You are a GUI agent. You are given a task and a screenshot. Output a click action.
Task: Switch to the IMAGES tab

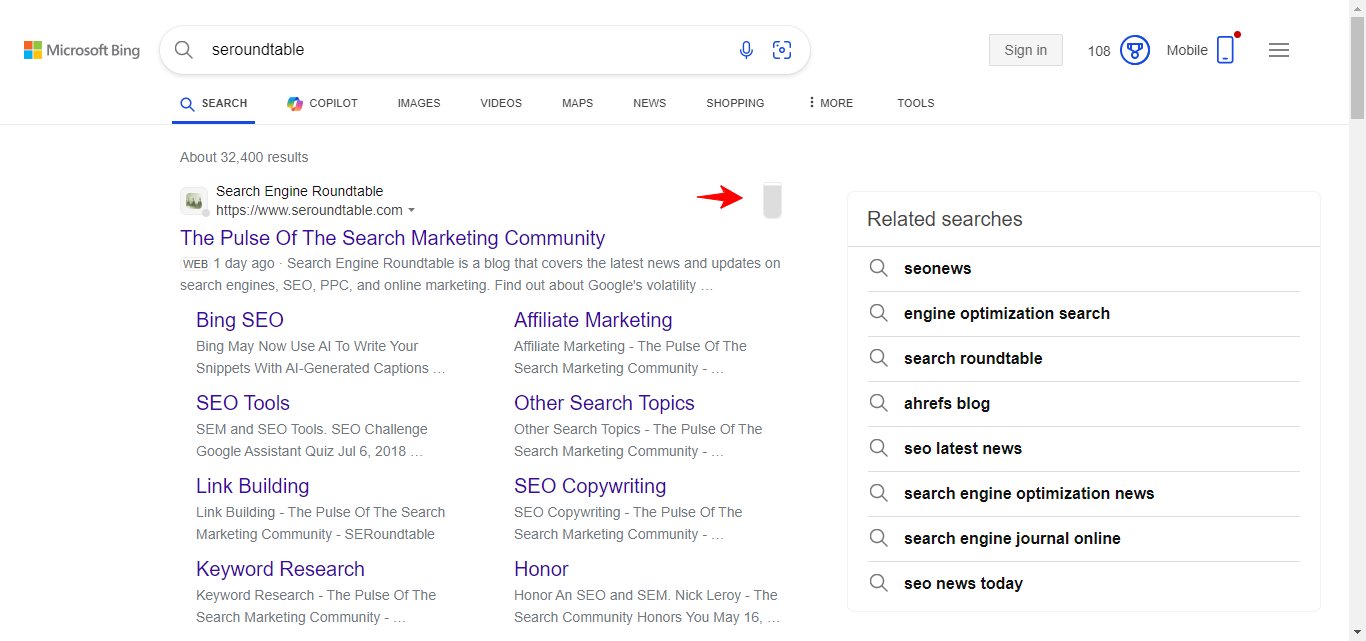tap(418, 103)
